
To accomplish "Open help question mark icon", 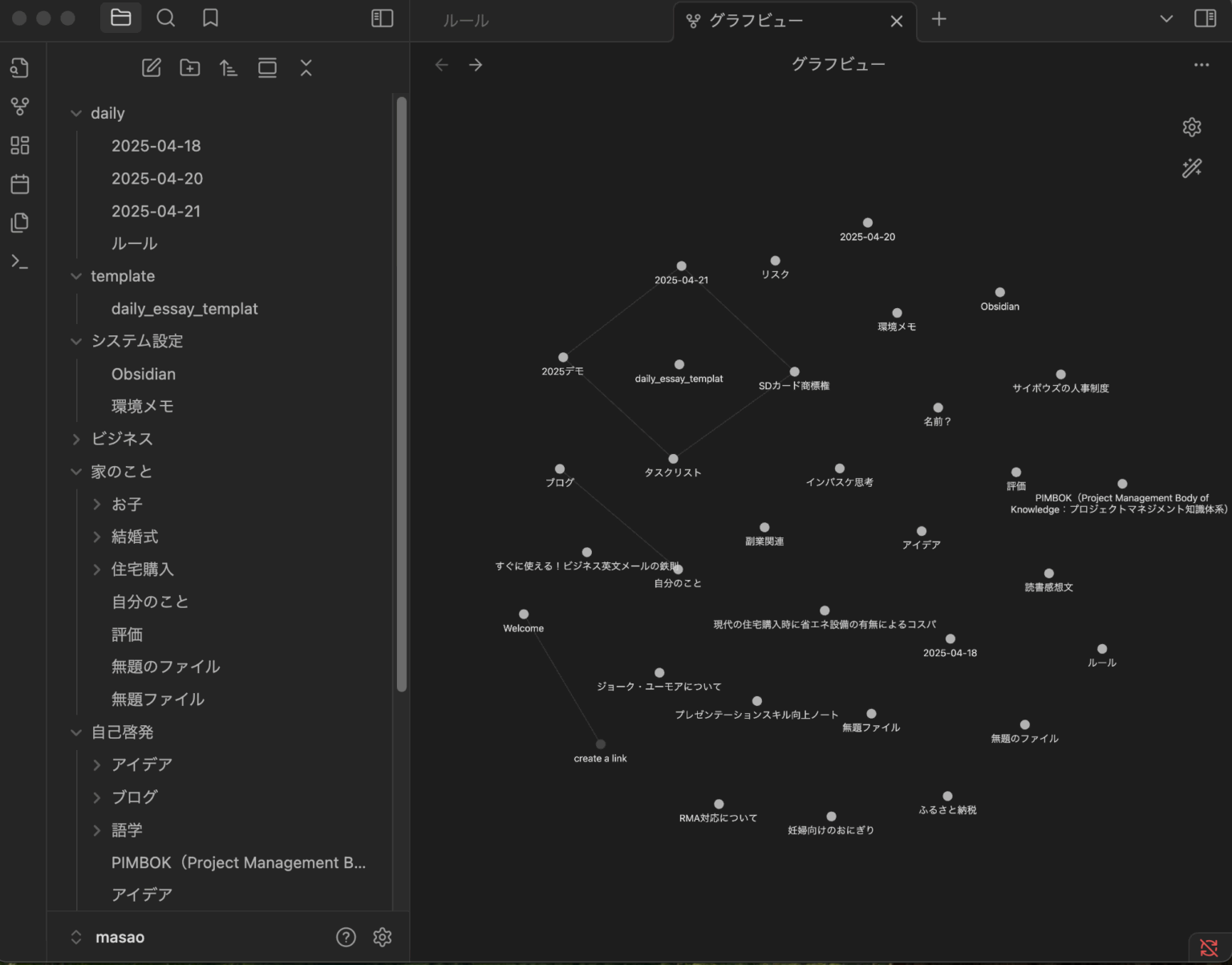I will tap(346, 937).
